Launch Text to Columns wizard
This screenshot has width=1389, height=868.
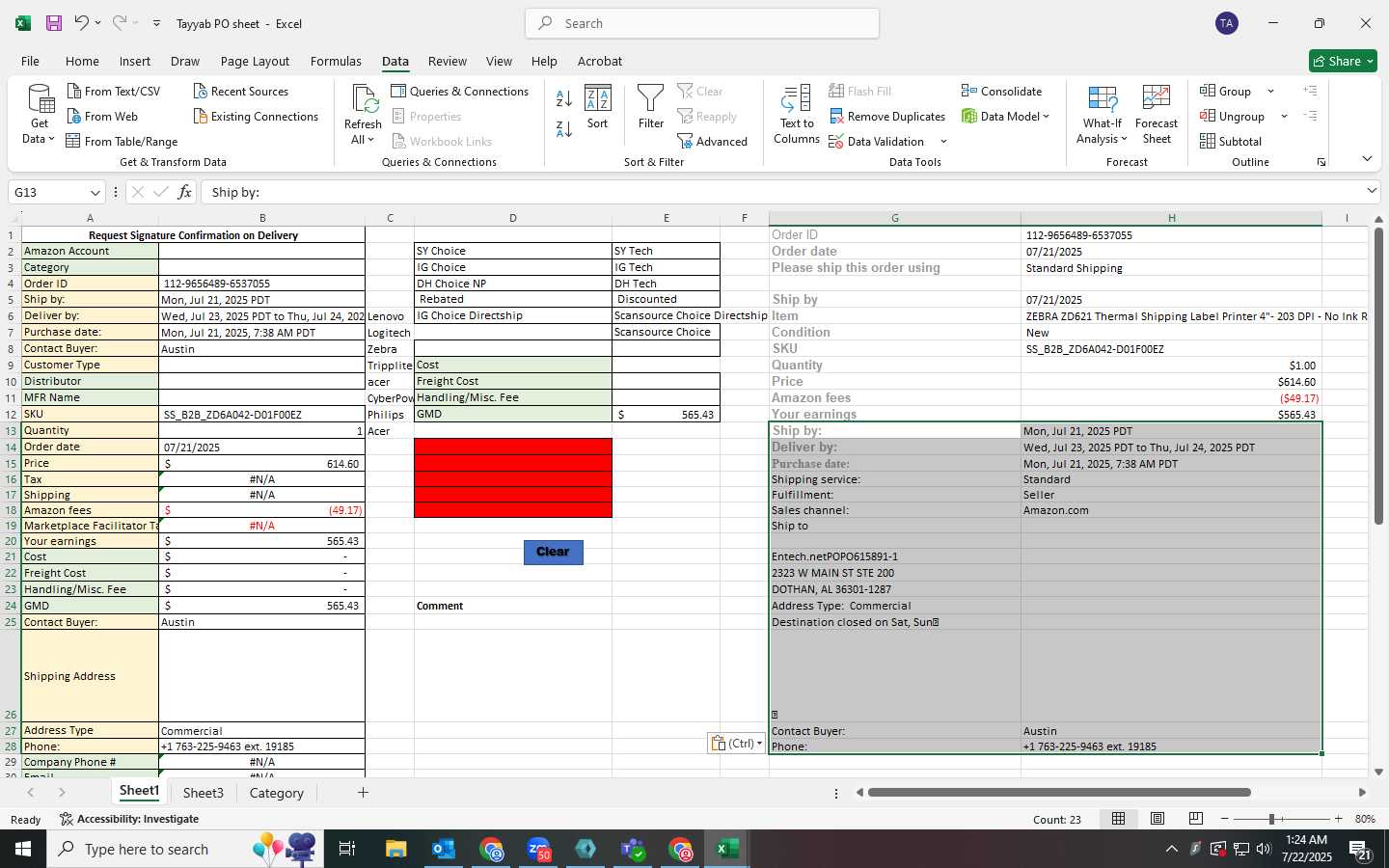point(797,114)
